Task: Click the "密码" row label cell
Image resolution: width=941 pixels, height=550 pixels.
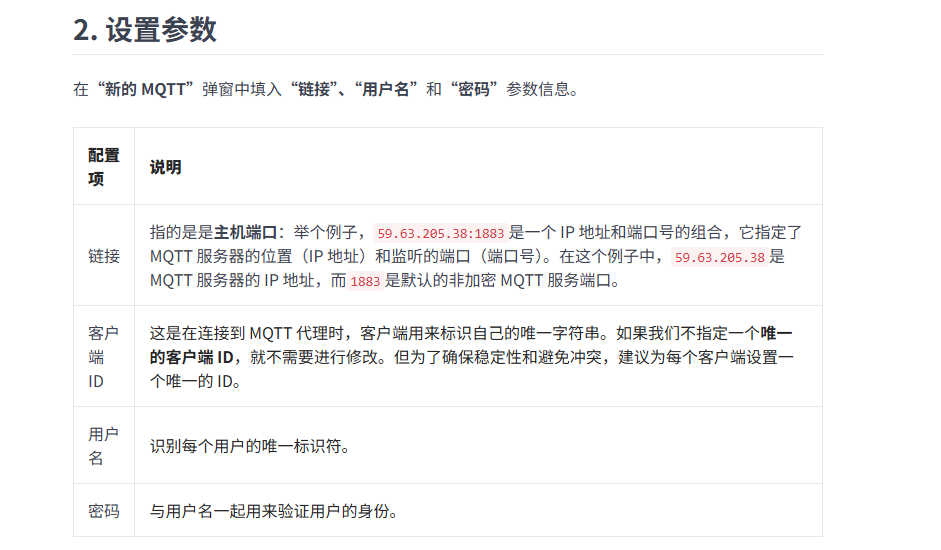Action: [x=104, y=511]
